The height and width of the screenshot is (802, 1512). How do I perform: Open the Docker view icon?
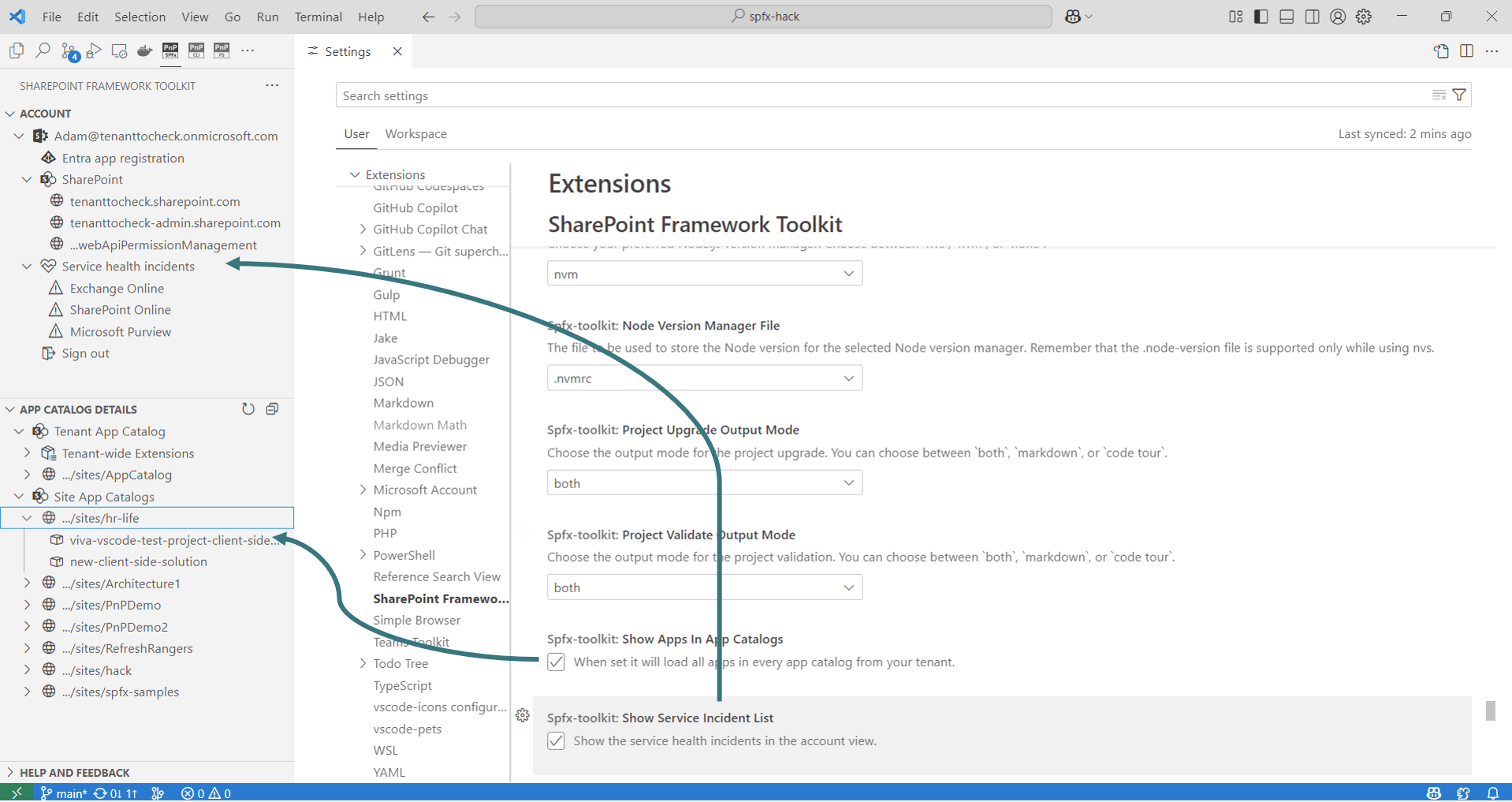[x=144, y=50]
